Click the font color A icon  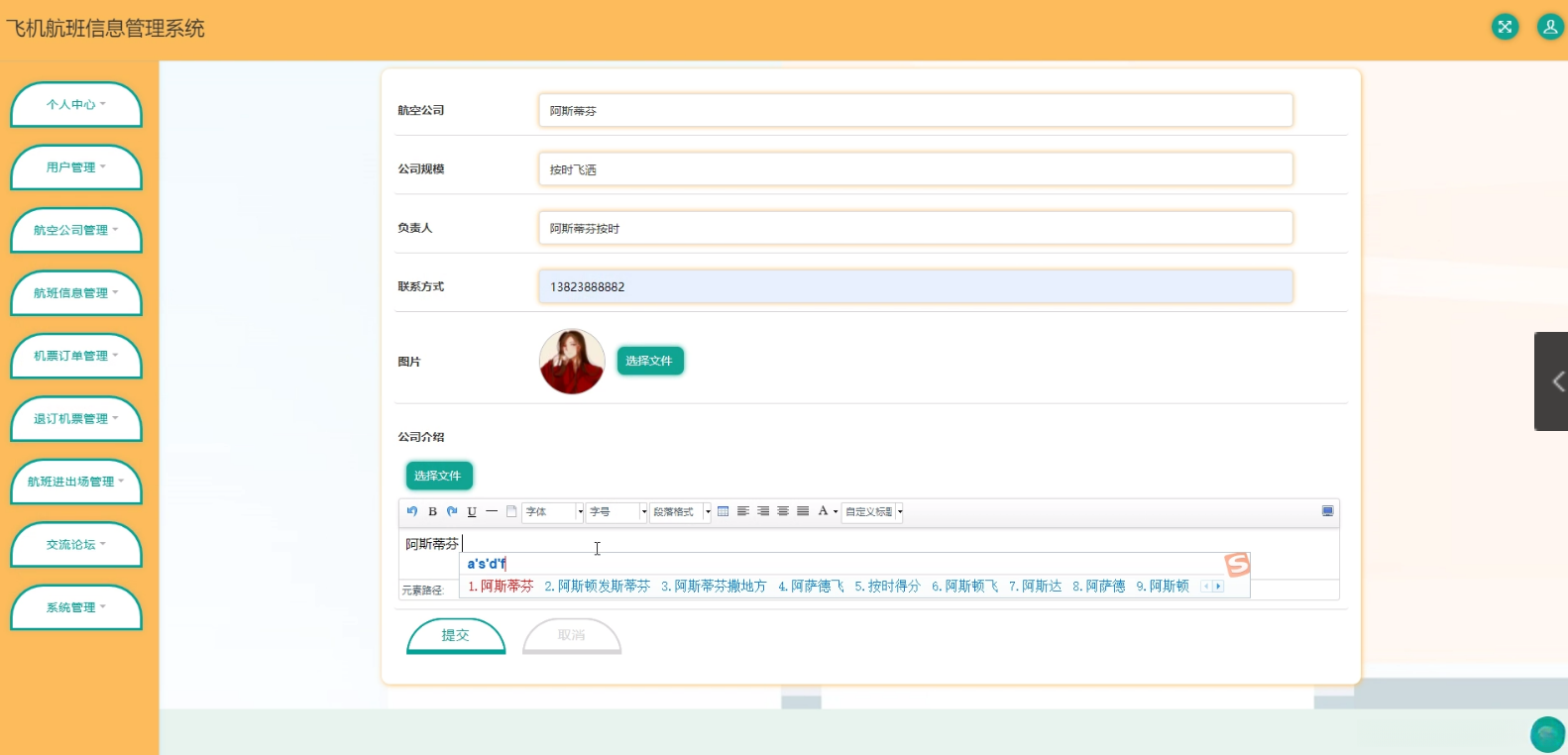click(823, 511)
